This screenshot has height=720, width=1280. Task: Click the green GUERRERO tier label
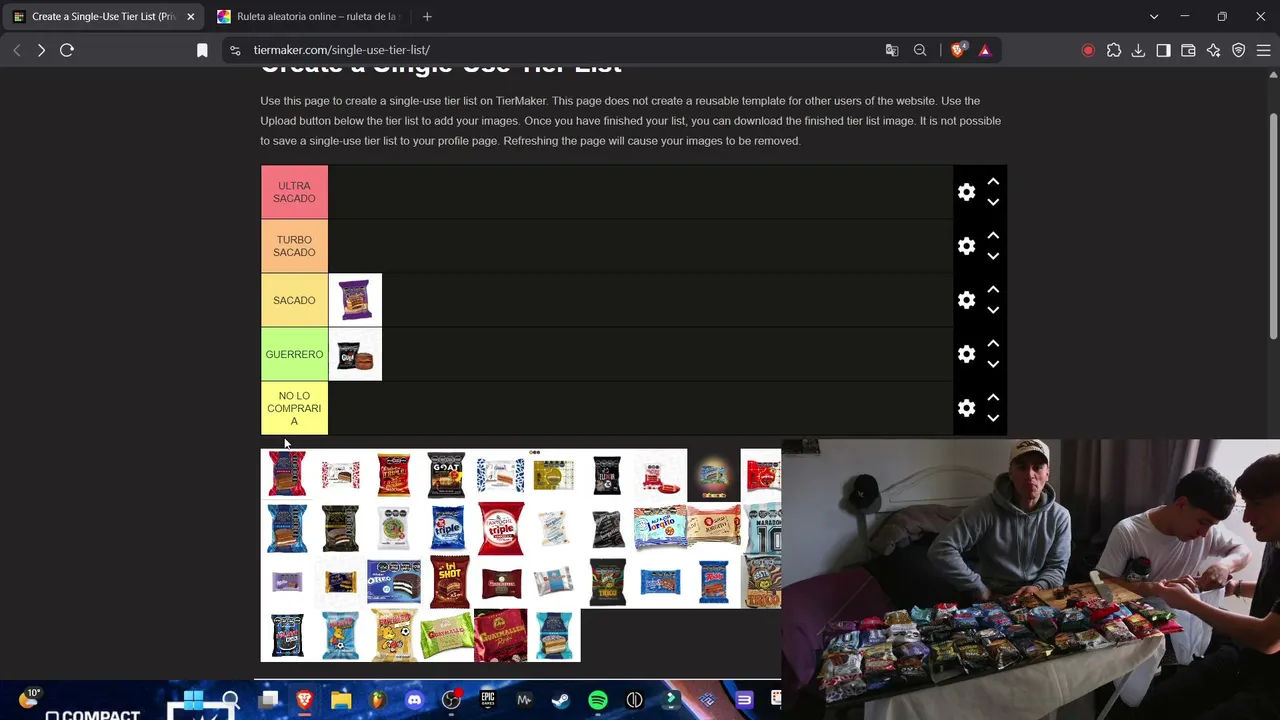(x=294, y=354)
